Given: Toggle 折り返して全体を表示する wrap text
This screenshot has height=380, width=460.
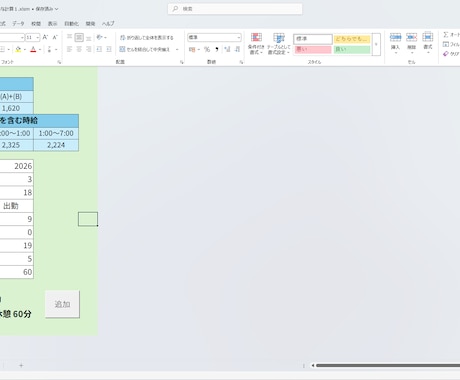Looking at the screenshot, I should (147, 37).
